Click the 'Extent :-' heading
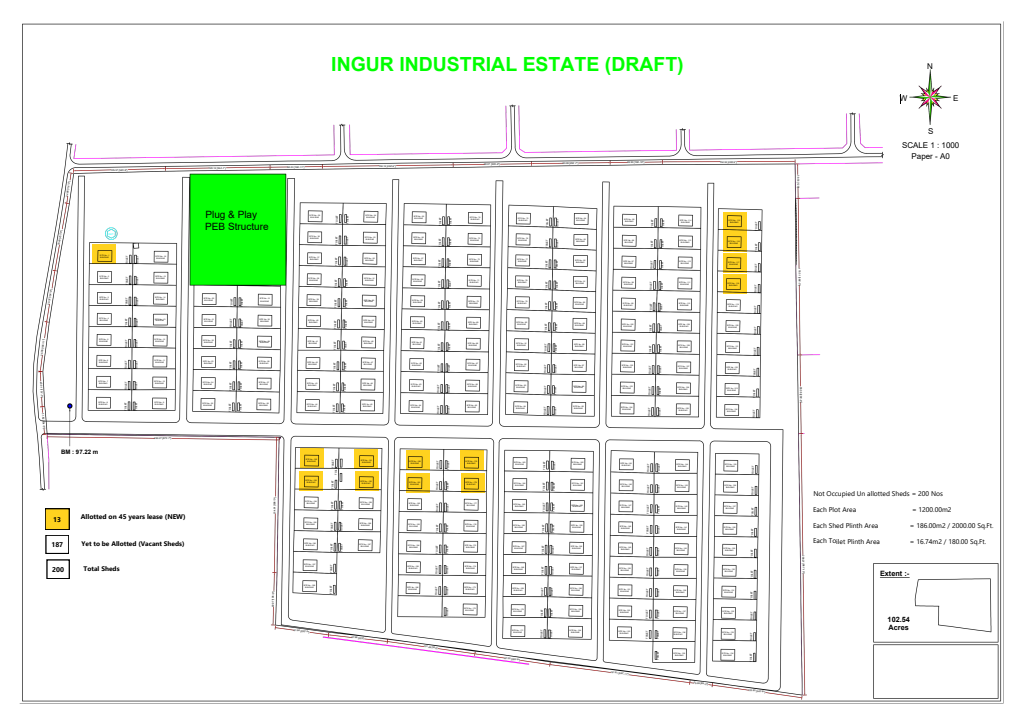 pos(894,574)
